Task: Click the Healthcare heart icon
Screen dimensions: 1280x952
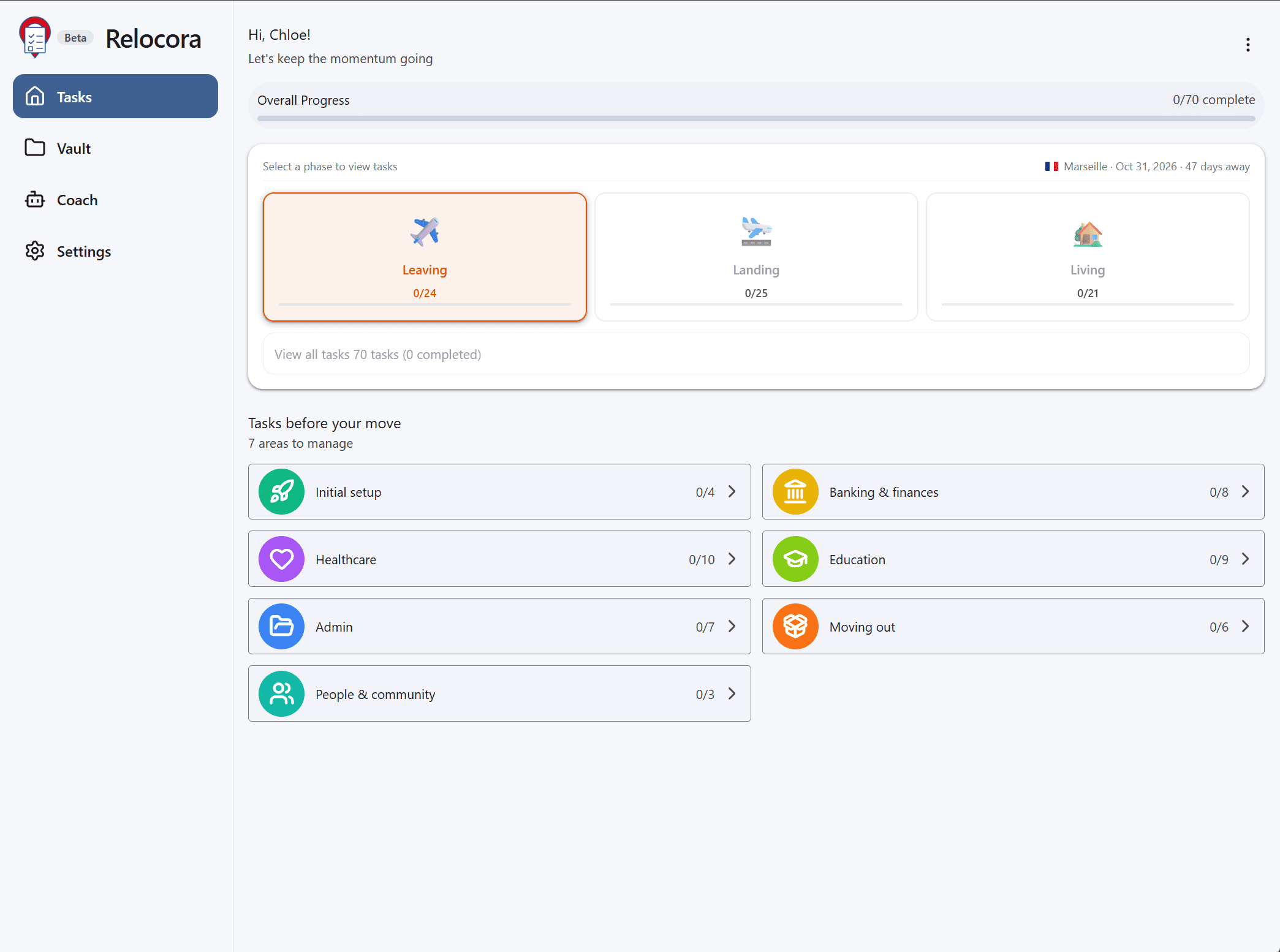Action: click(281, 559)
